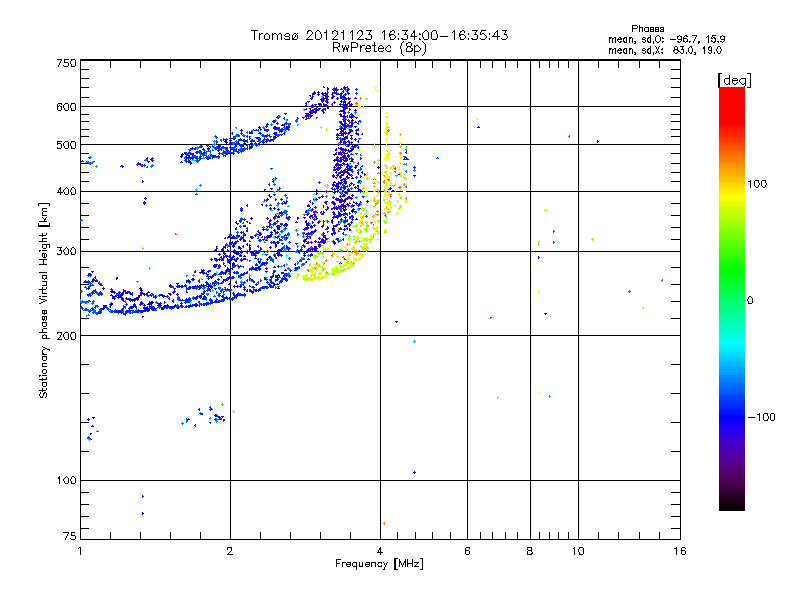Click the 'Phases' header label

click(x=647, y=29)
